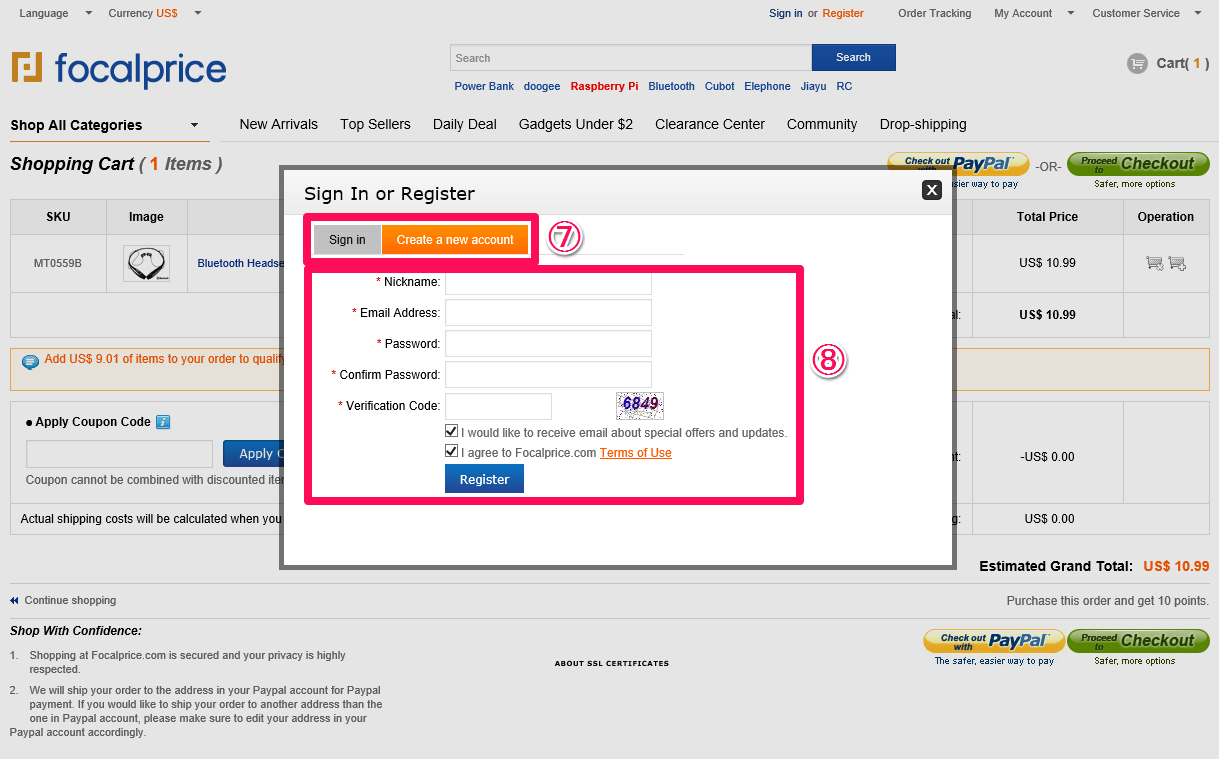Open the shopping cart icon in header
The height and width of the screenshot is (759, 1219).
click(x=1137, y=64)
